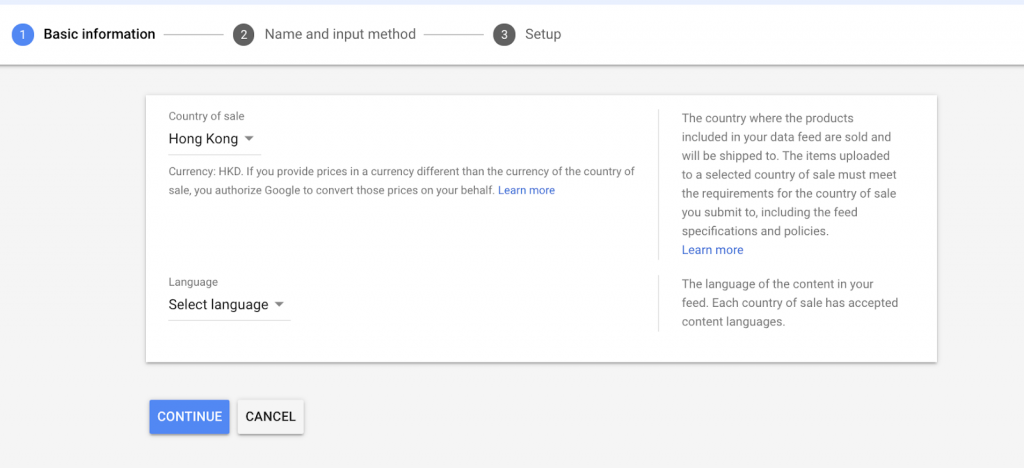Select the Basic information step label
Image resolution: width=1024 pixels, height=468 pixels.
point(99,34)
